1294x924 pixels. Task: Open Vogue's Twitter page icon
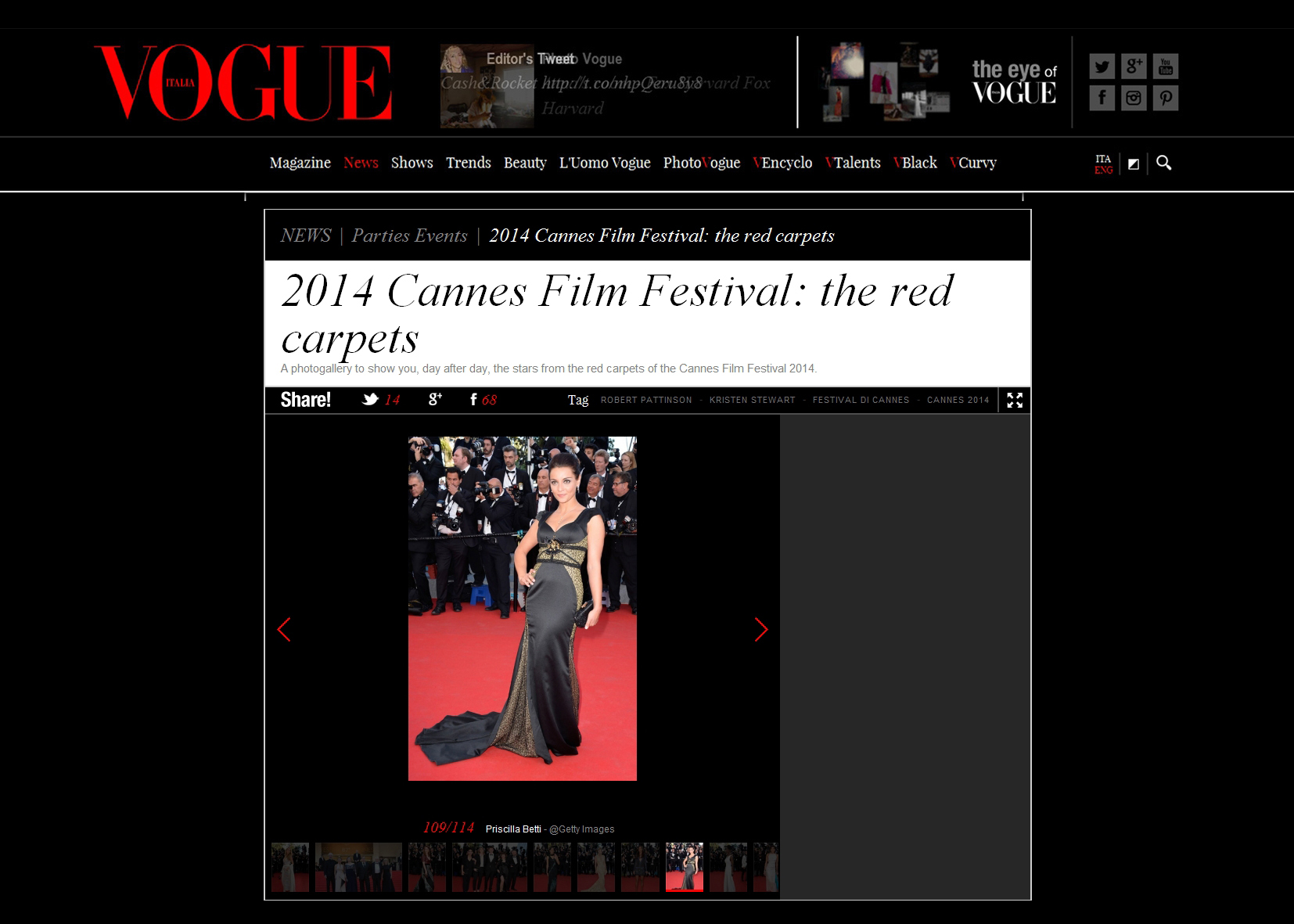pyautogui.click(x=1102, y=67)
